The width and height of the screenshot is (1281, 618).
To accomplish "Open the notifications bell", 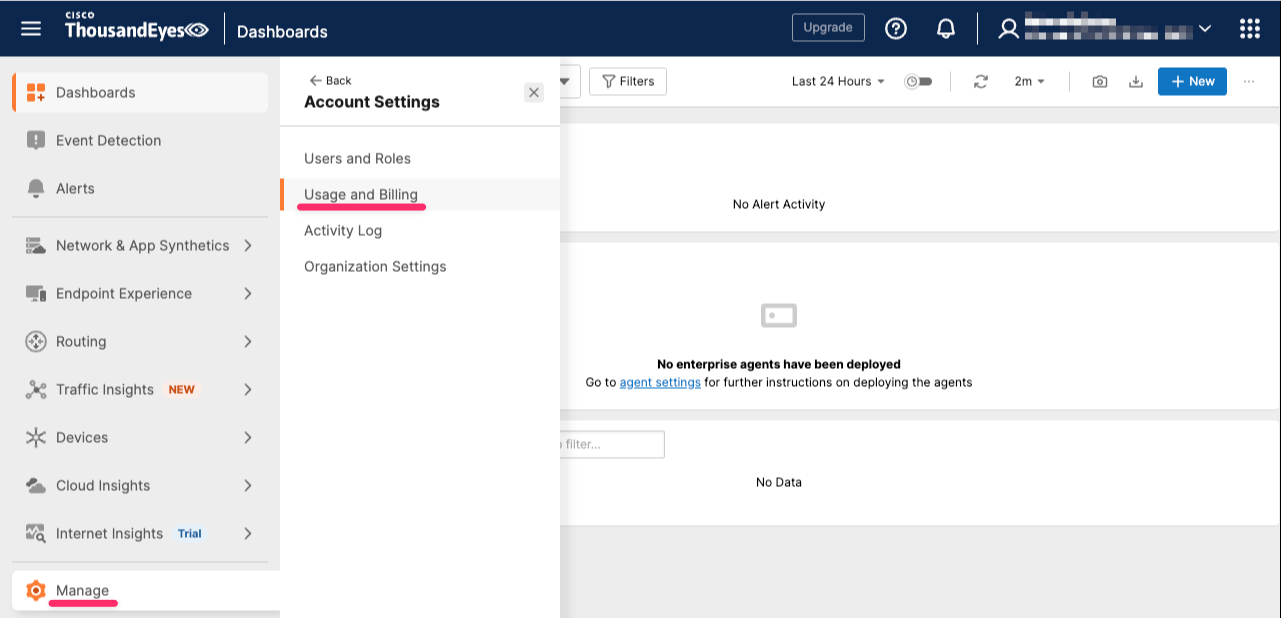I will coord(946,29).
